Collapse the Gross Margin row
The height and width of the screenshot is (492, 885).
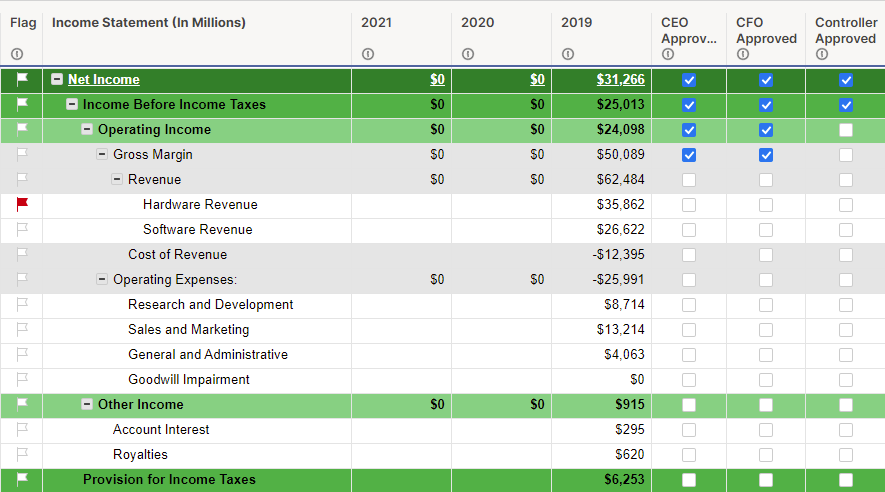pos(102,154)
